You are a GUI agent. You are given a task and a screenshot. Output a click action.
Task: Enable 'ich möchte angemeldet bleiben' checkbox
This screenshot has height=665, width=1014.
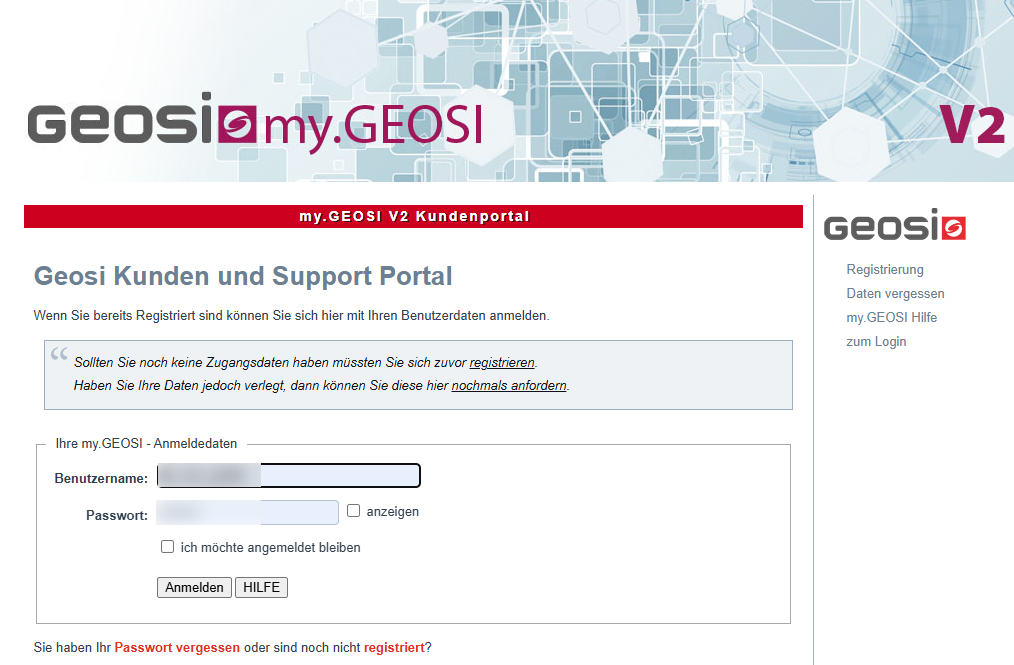coord(167,547)
